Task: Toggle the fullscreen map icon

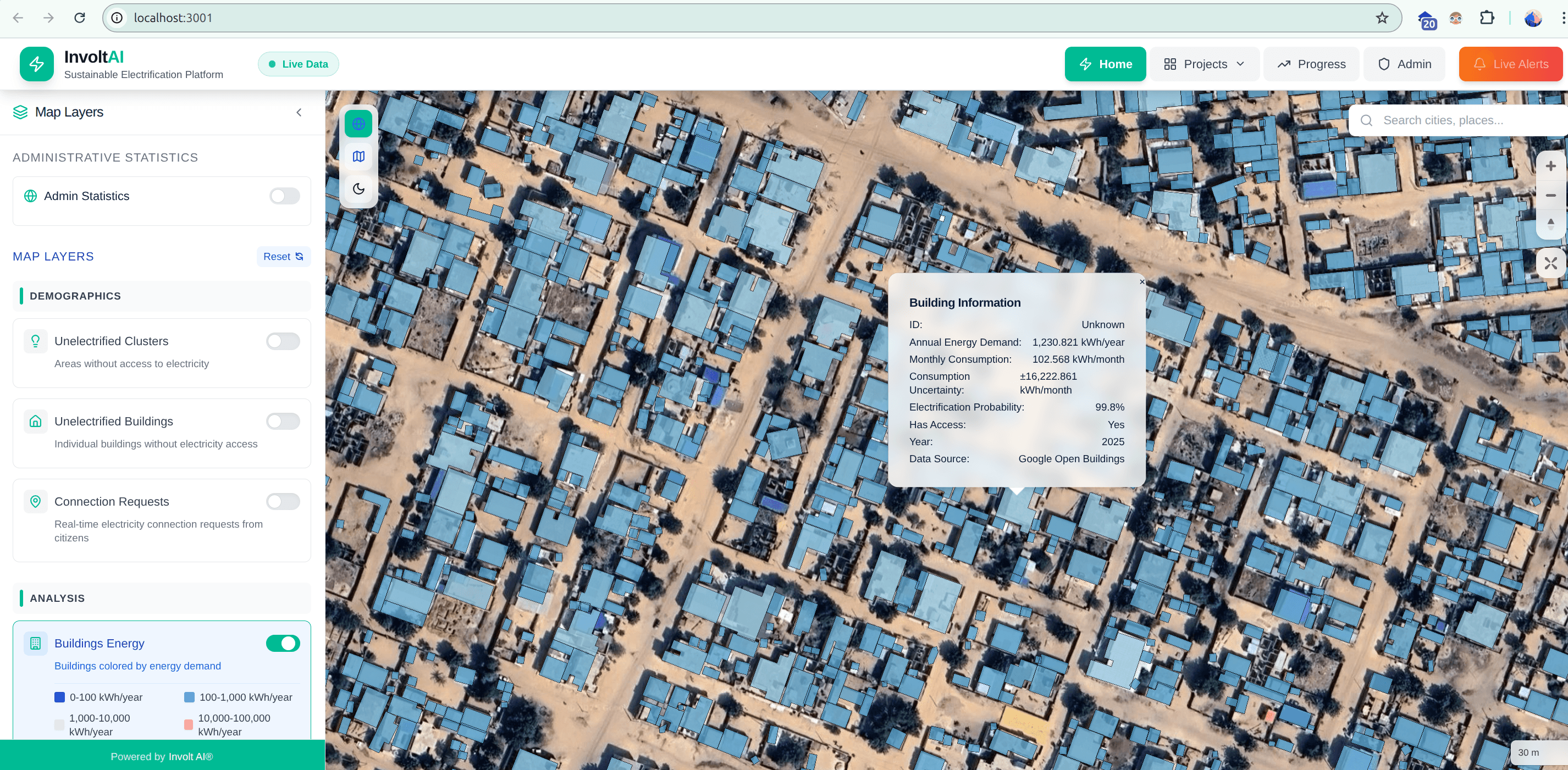Action: [1550, 263]
